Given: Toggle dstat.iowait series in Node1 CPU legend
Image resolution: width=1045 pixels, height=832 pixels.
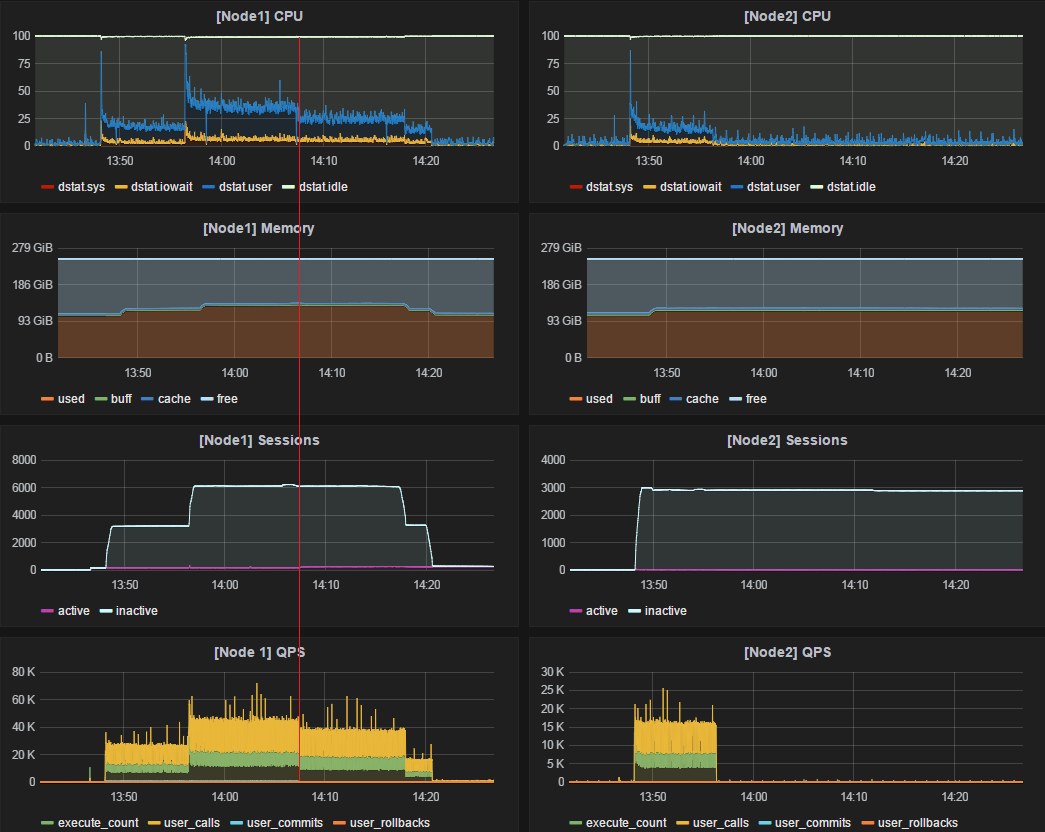Looking at the screenshot, I should coord(161,187).
